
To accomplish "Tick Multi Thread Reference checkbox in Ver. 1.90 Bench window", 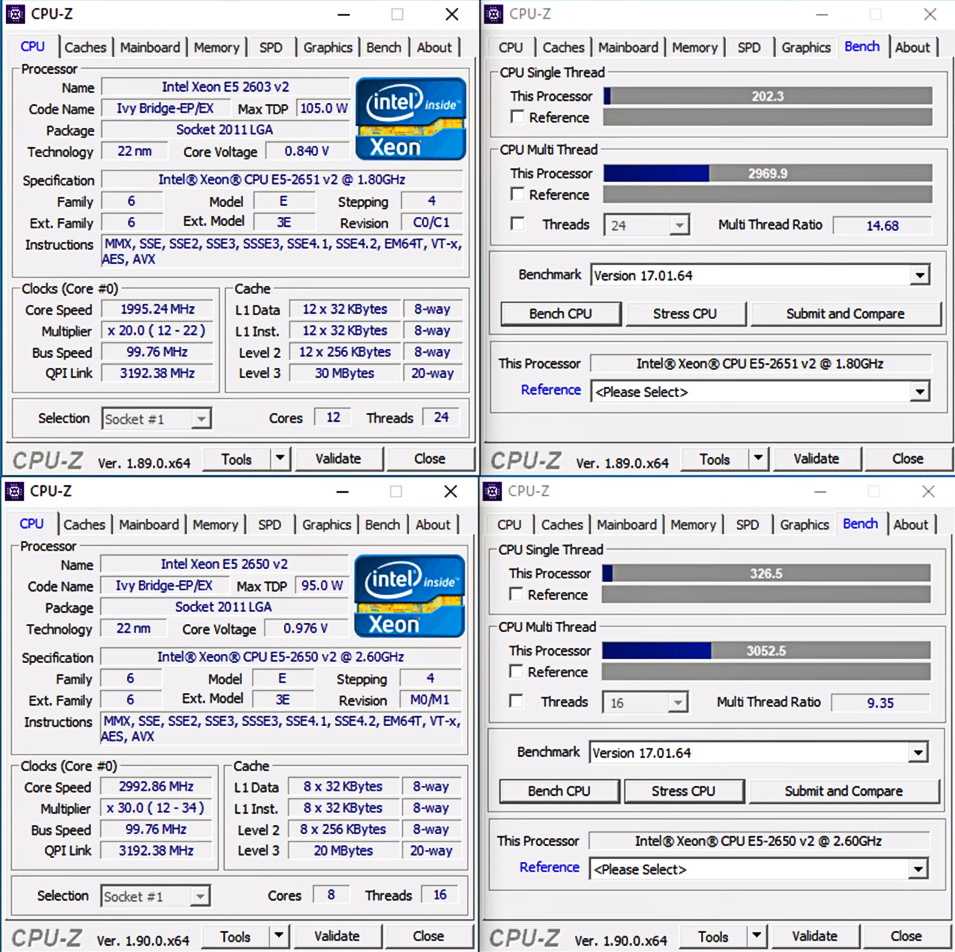I will (516, 671).
